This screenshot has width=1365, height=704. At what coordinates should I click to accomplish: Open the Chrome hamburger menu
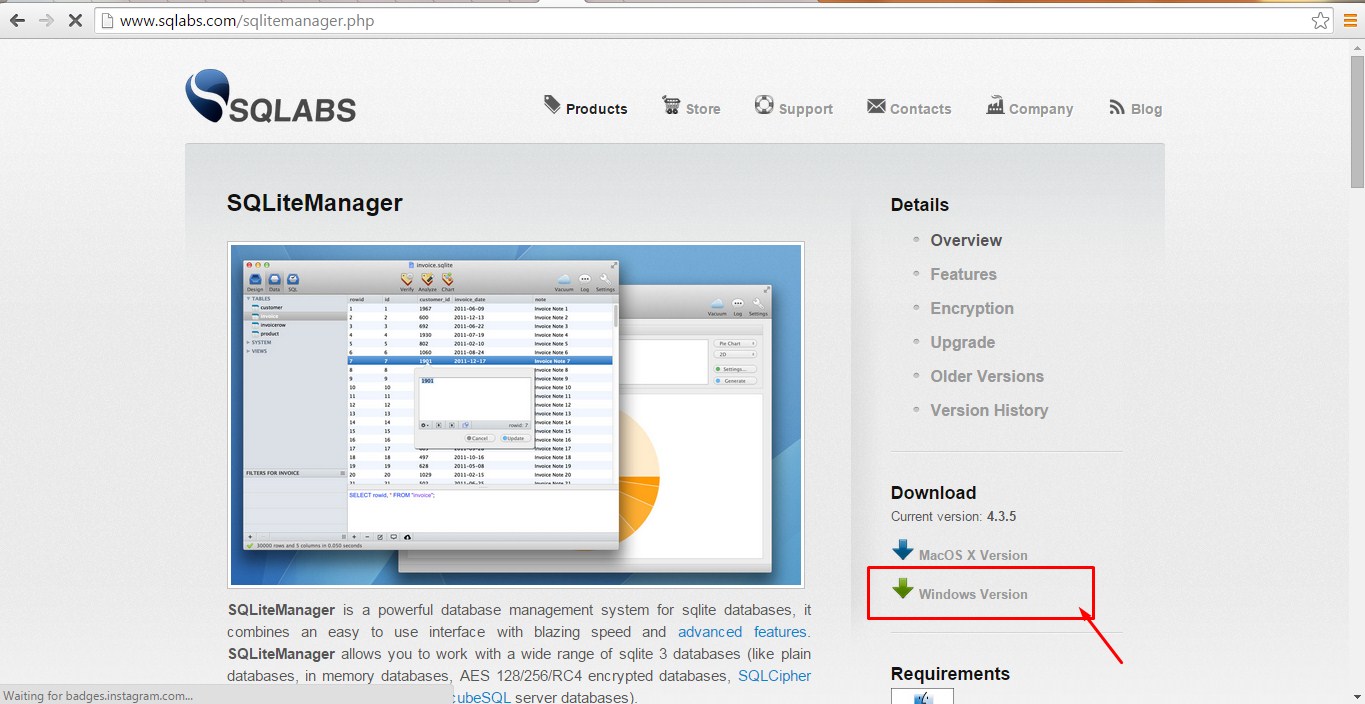click(x=1350, y=20)
